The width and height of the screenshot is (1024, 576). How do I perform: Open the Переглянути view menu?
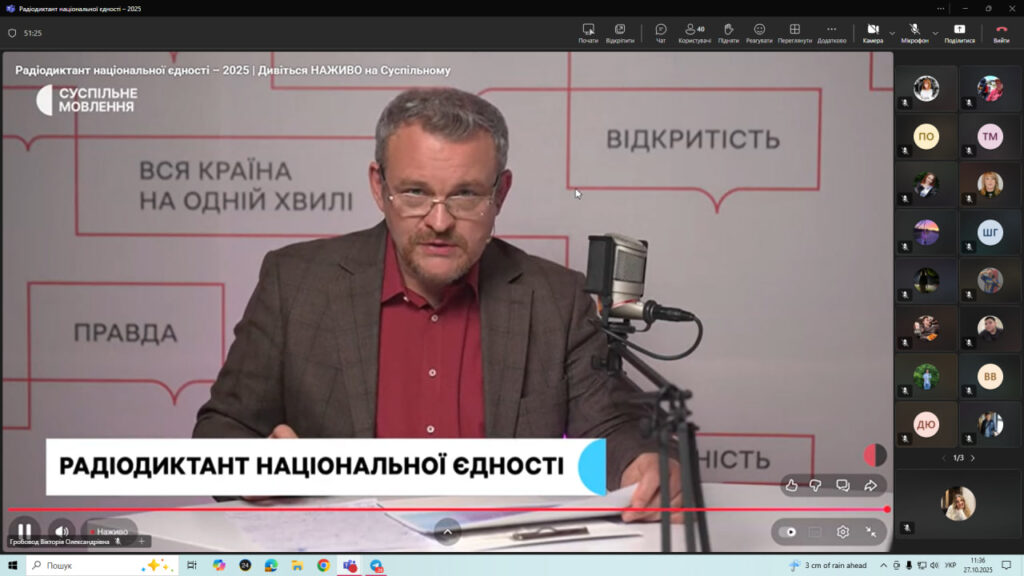(x=794, y=33)
